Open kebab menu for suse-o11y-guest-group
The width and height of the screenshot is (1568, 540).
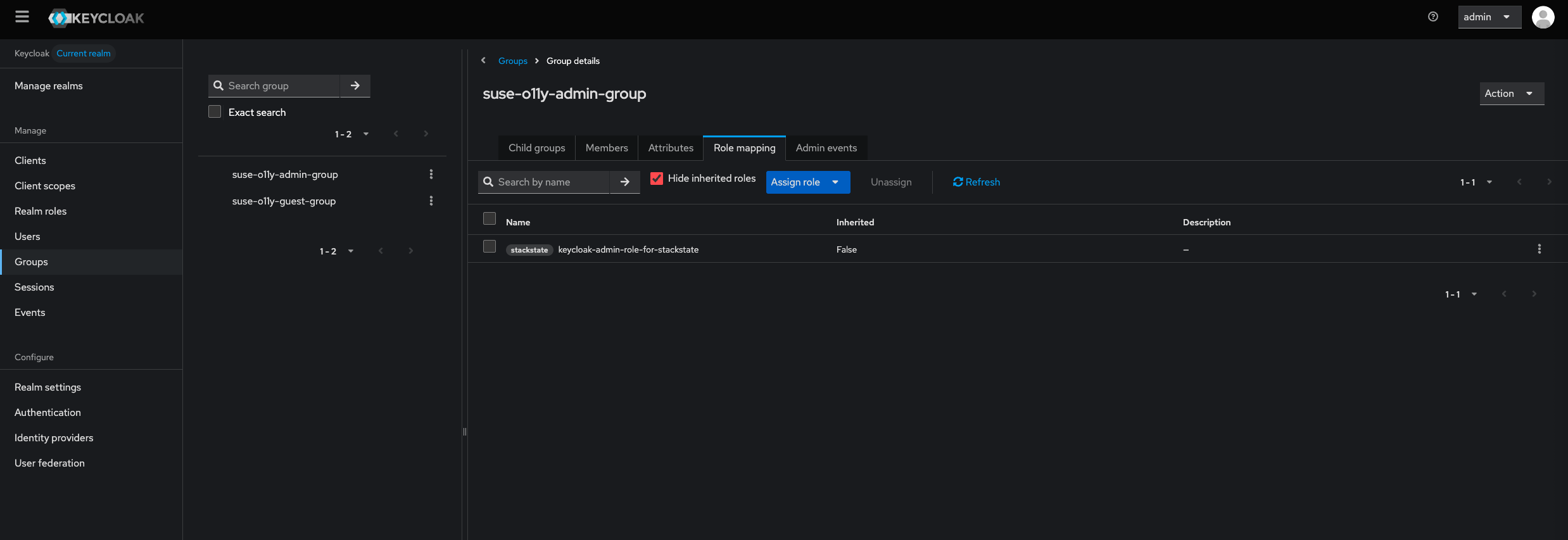click(431, 201)
